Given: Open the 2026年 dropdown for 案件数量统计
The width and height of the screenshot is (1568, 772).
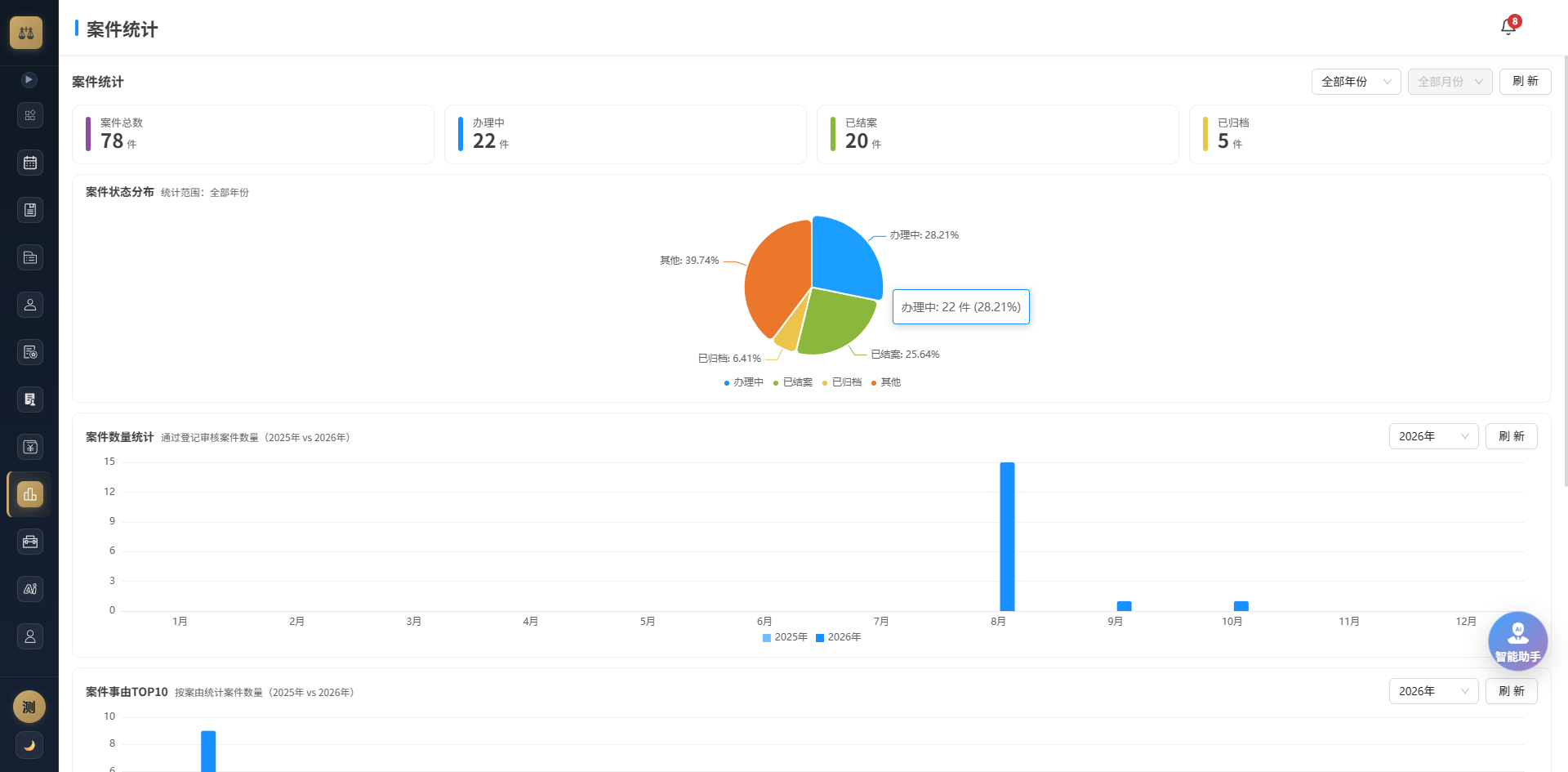Looking at the screenshot, I should pyautogui.click(x=1433, y=436).
